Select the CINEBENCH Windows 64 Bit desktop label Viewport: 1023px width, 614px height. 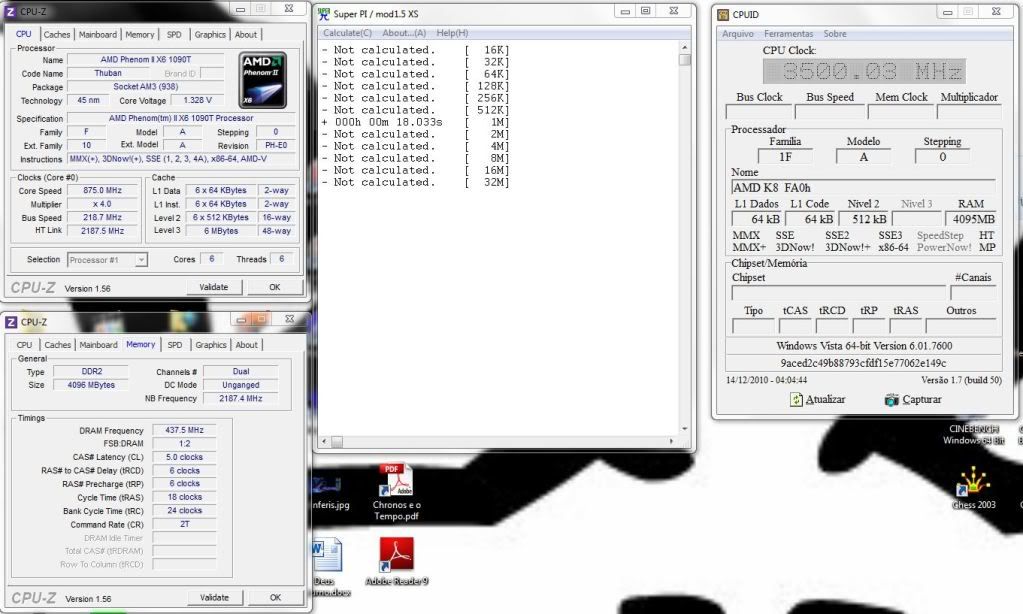coord(974,435)
